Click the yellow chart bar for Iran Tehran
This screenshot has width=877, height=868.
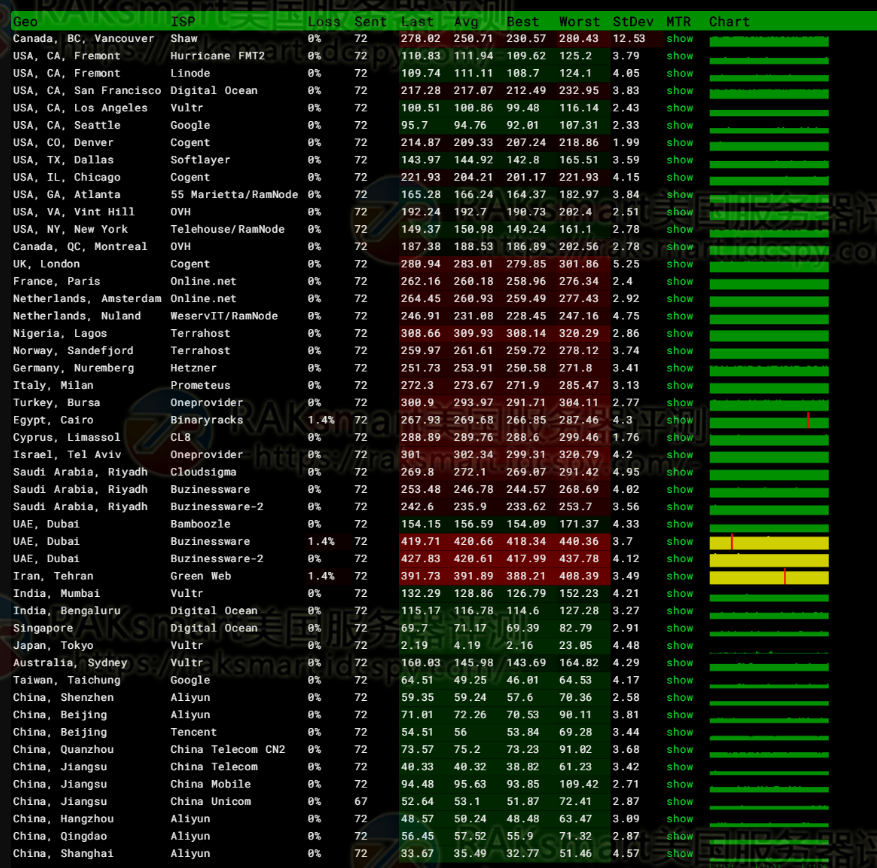pos(769,578)
